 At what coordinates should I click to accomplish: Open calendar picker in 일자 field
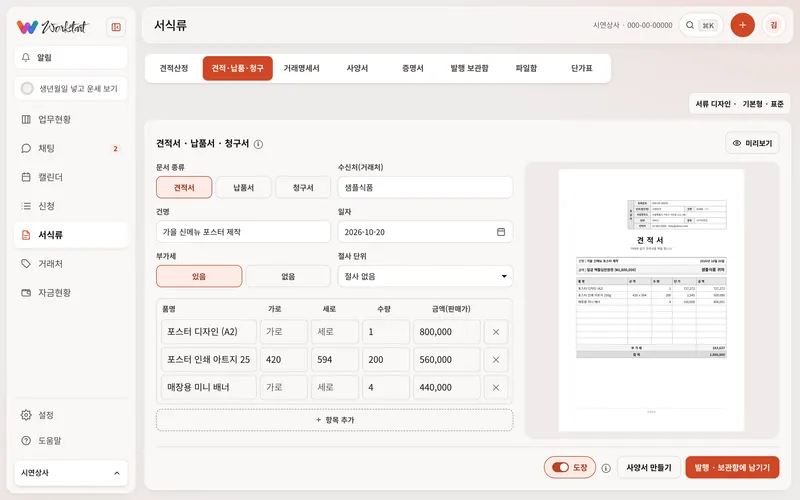501,232
